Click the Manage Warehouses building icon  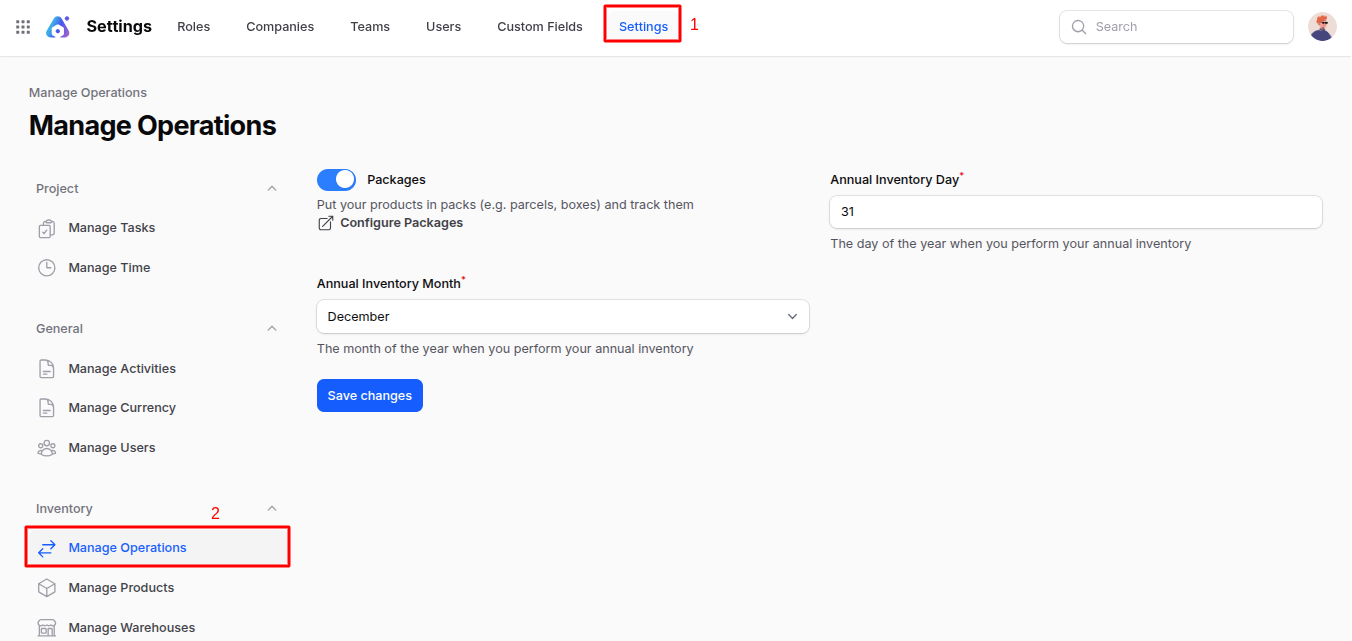click(47, 628)
